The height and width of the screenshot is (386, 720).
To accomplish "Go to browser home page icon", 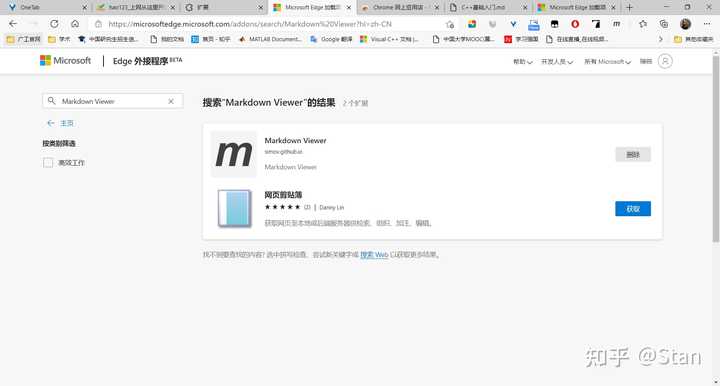I will coord(75,24).
